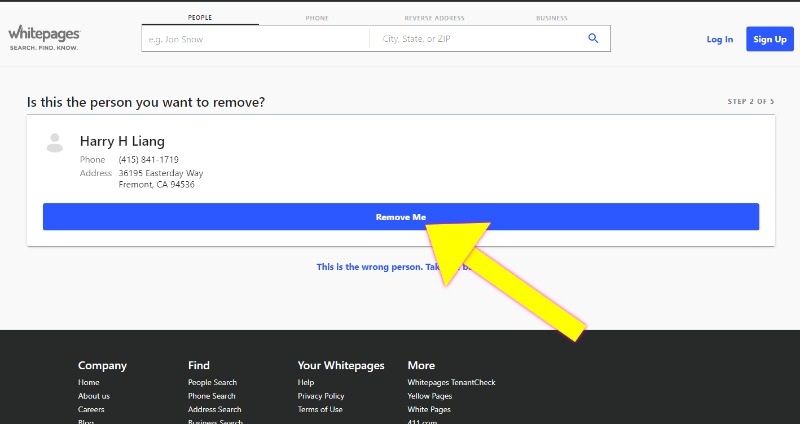The image size is (800, 424).
Task: Click the Step 2 of 5 indicator
Action: [751, 102]
